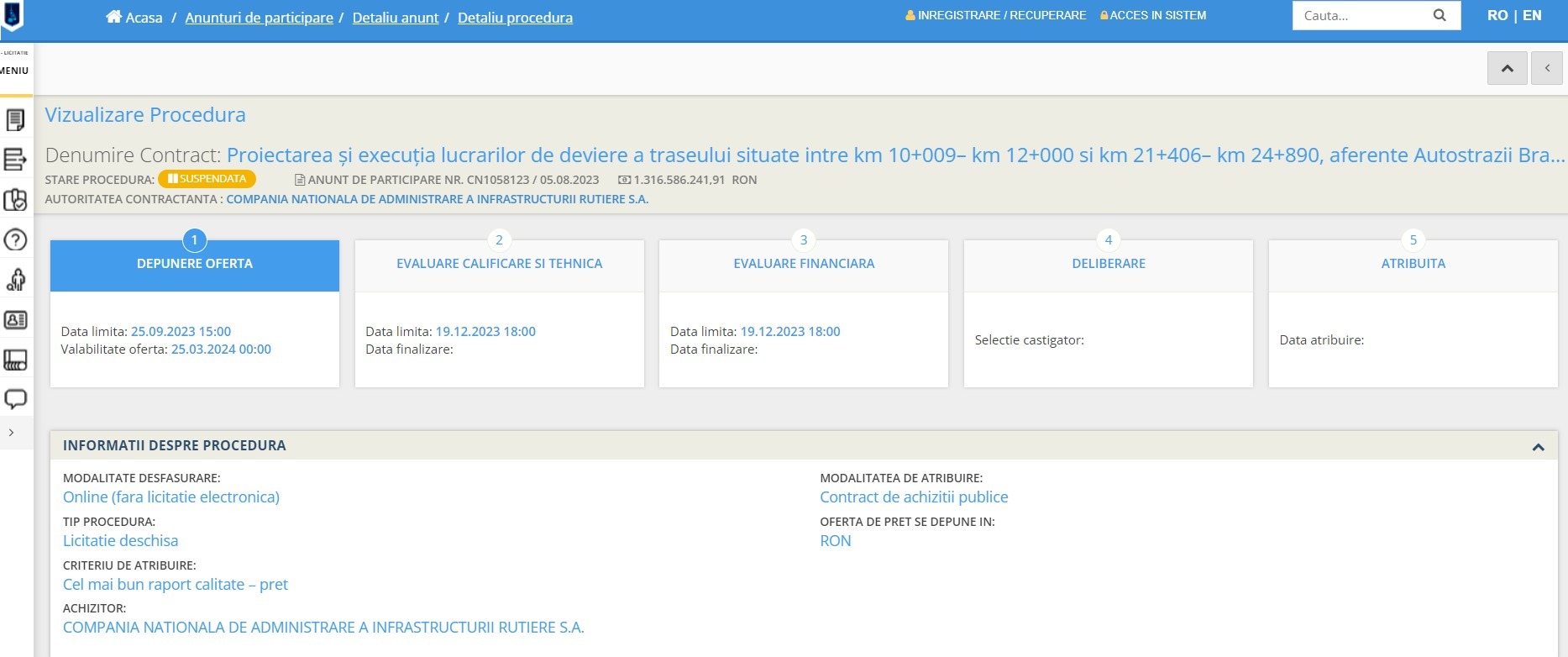This screenshot has height=657, width=1568.
Task: Open the chat bubble sidebar icon
Action: (15, 399)
